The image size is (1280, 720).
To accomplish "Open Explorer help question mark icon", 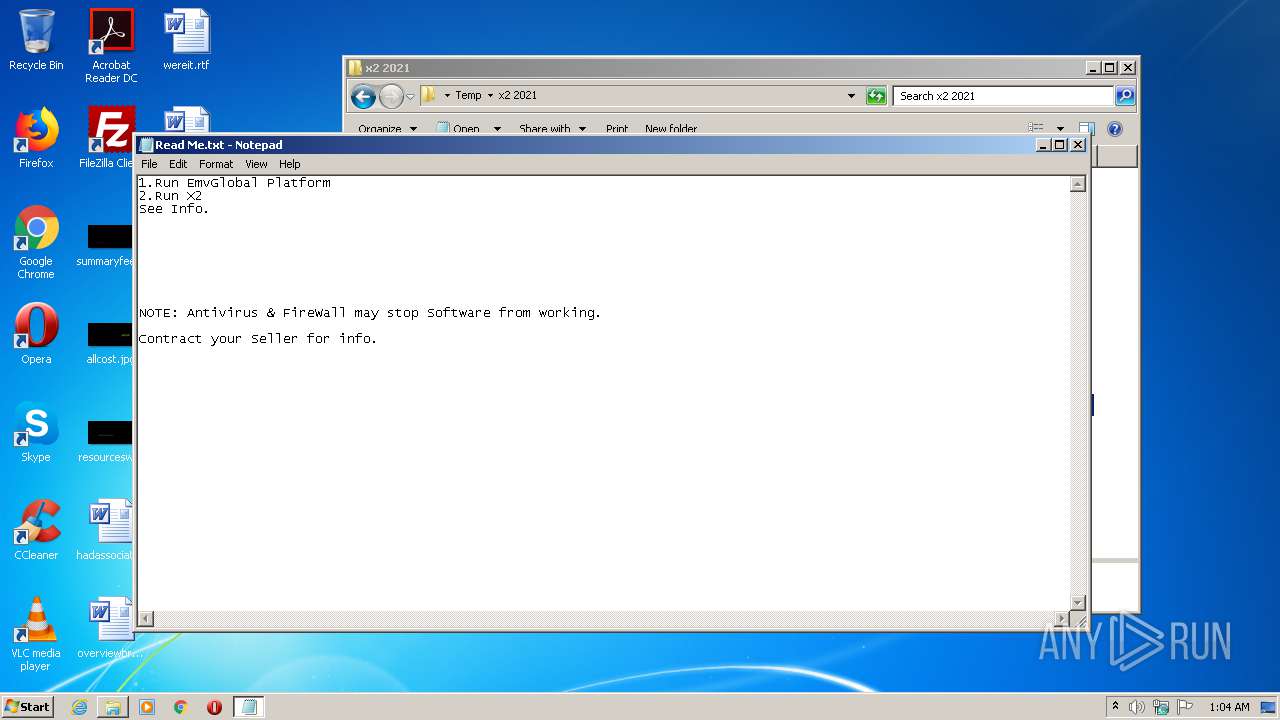I will pos(1115,129).
